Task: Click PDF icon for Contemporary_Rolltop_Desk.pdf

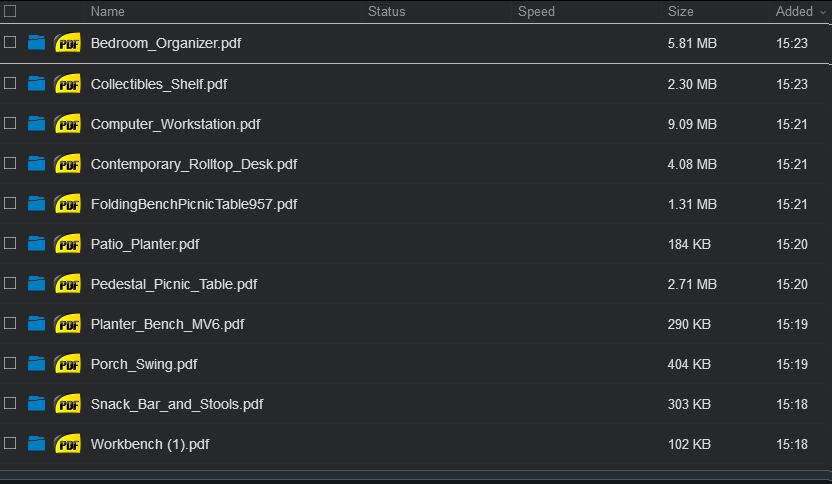Action: coord(67,164)
